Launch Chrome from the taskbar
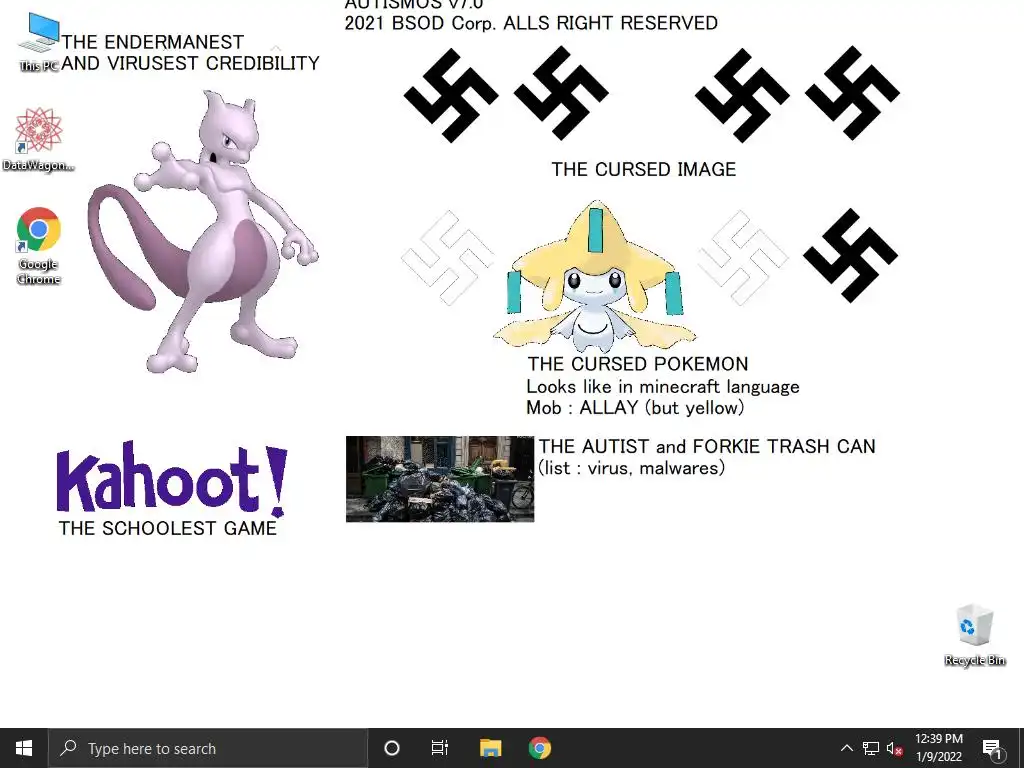The image size is (1024, 768). (539, 748)
